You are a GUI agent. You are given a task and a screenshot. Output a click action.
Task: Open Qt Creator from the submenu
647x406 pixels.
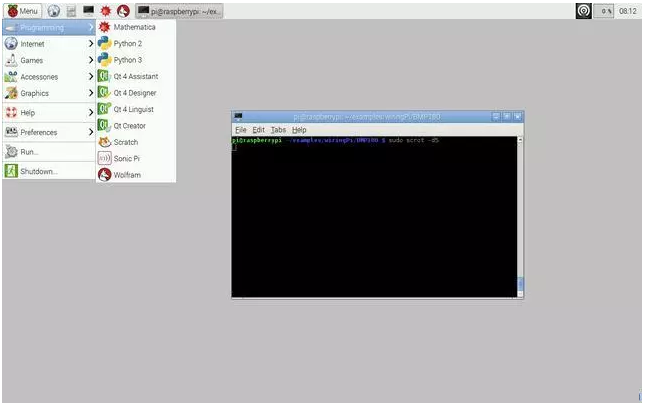(130, 126)
